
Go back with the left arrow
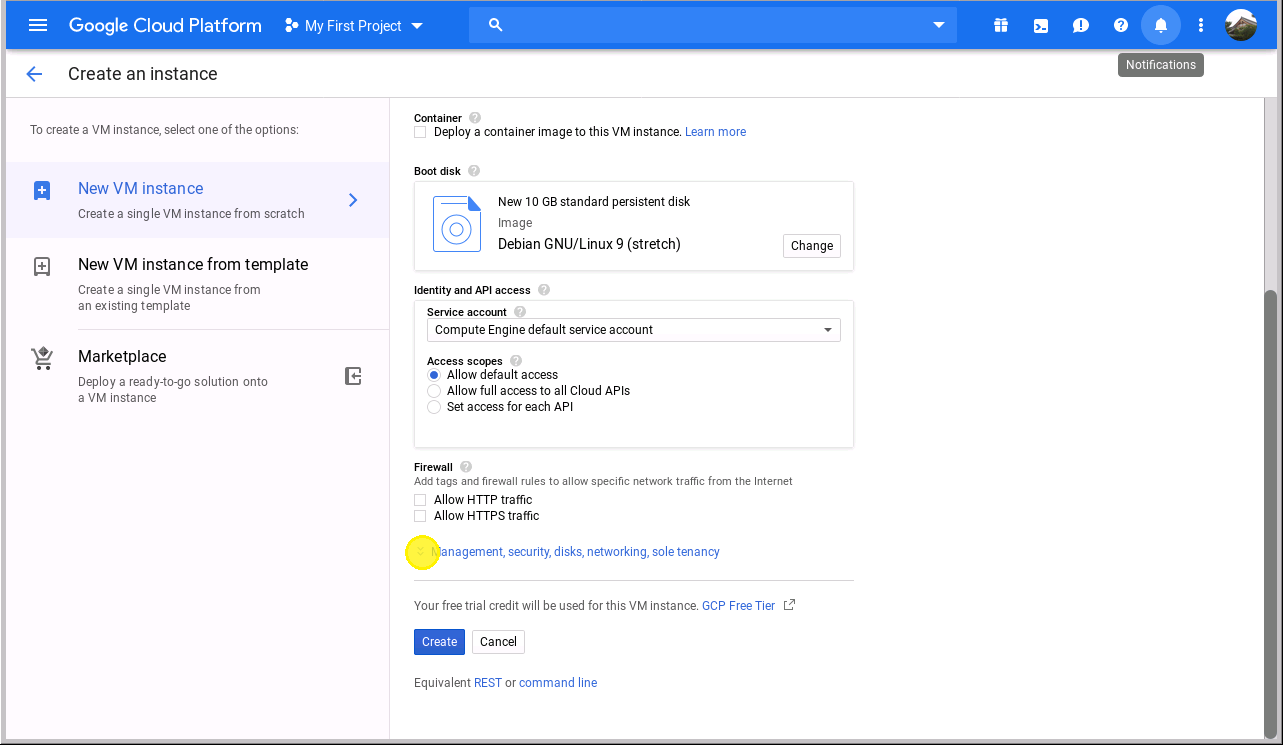[x=34, y=74]
